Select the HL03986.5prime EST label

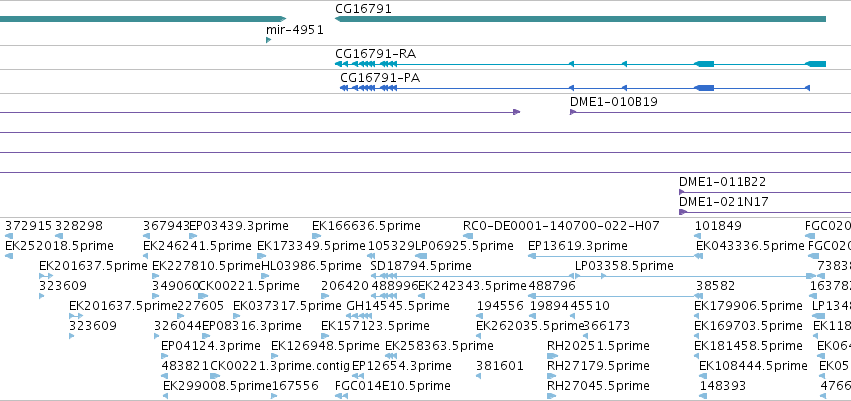pos(312,266)
